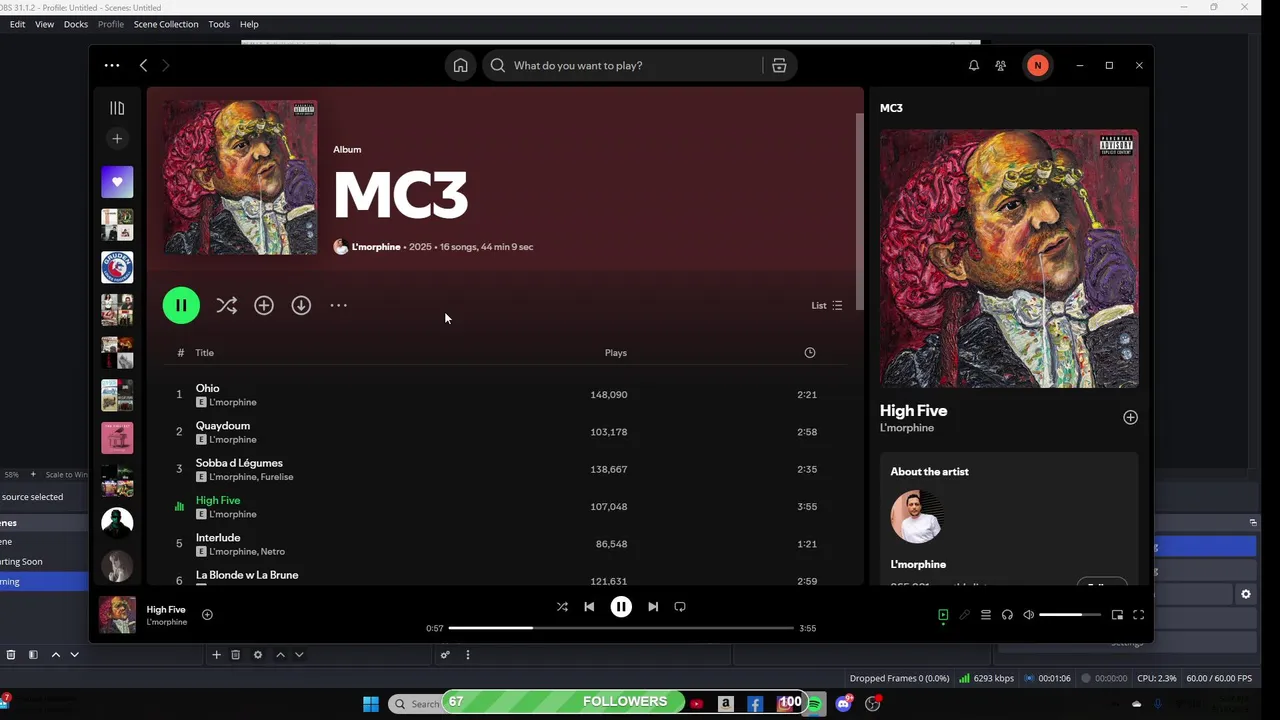Focus the 'What do you want to play?' search box

tap(623, 65)
